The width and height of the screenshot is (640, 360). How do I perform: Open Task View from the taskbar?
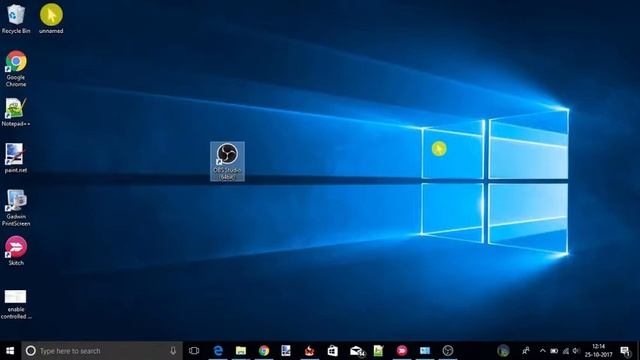(194, 351)
